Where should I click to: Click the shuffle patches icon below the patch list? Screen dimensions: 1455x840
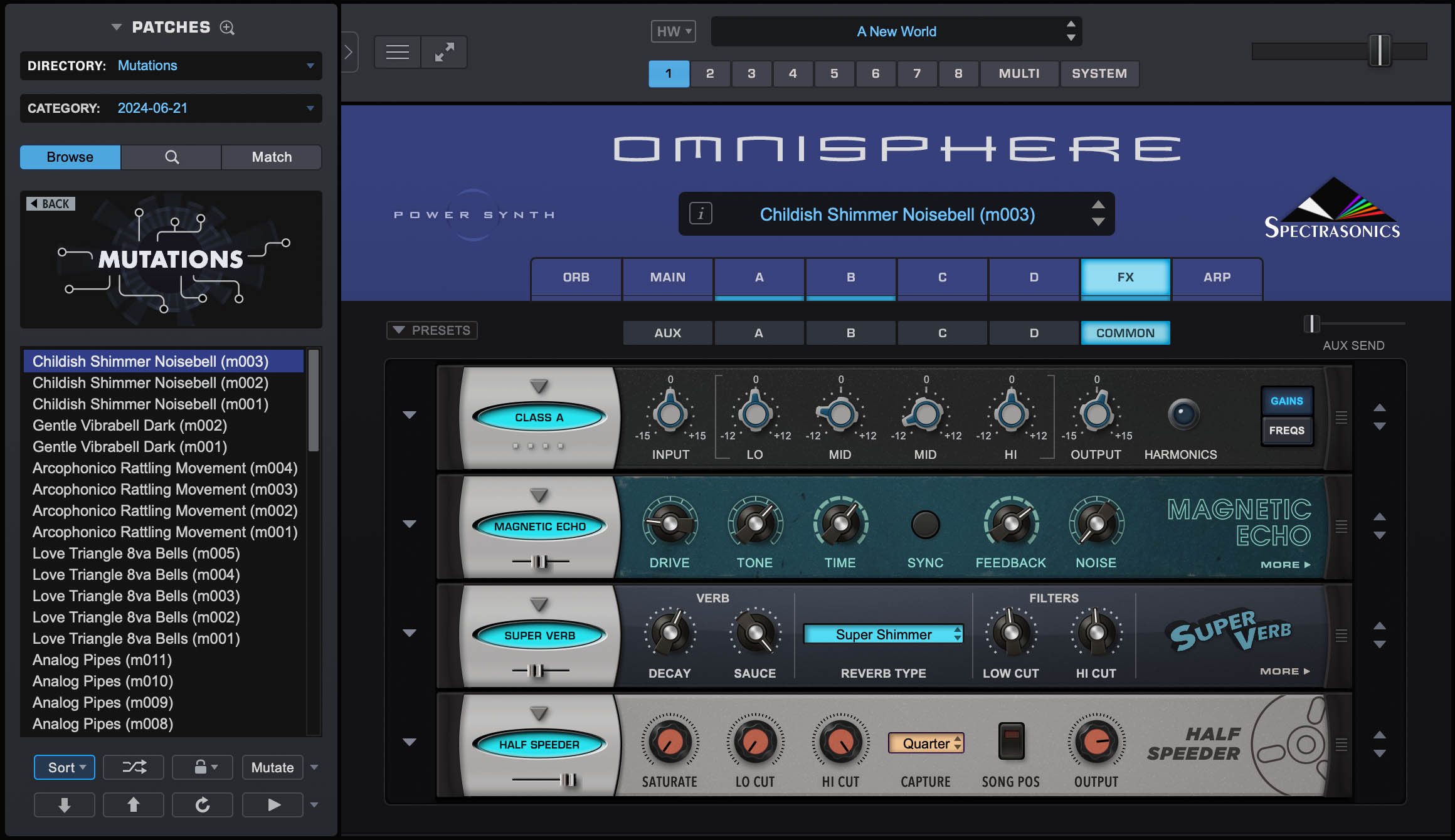[x=133, y=767]
